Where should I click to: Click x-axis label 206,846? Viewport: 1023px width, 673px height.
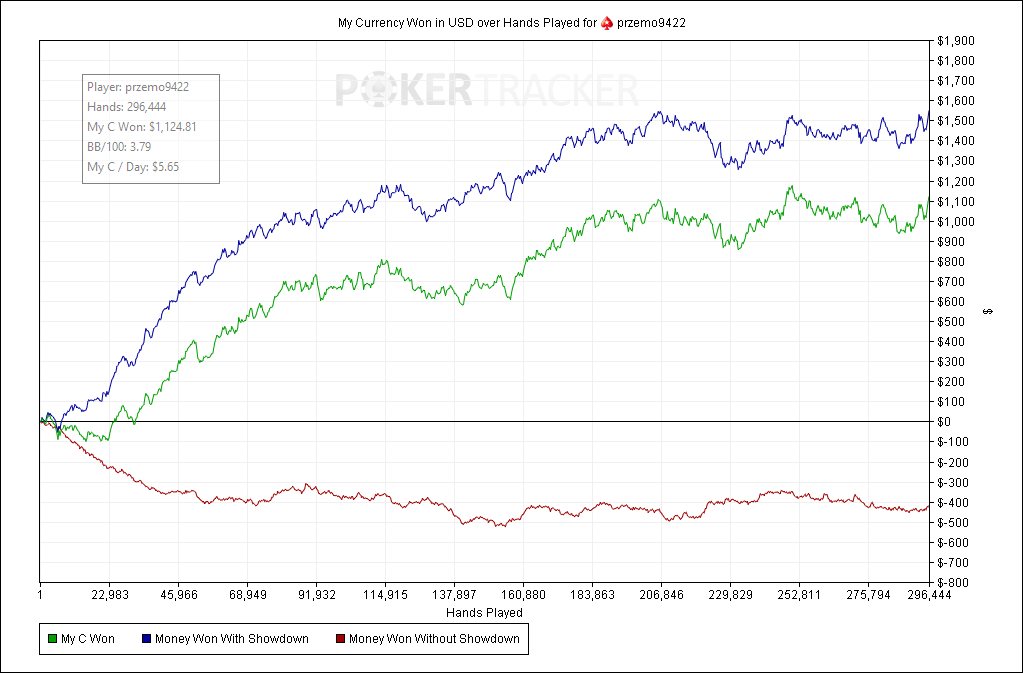(661, 595)
